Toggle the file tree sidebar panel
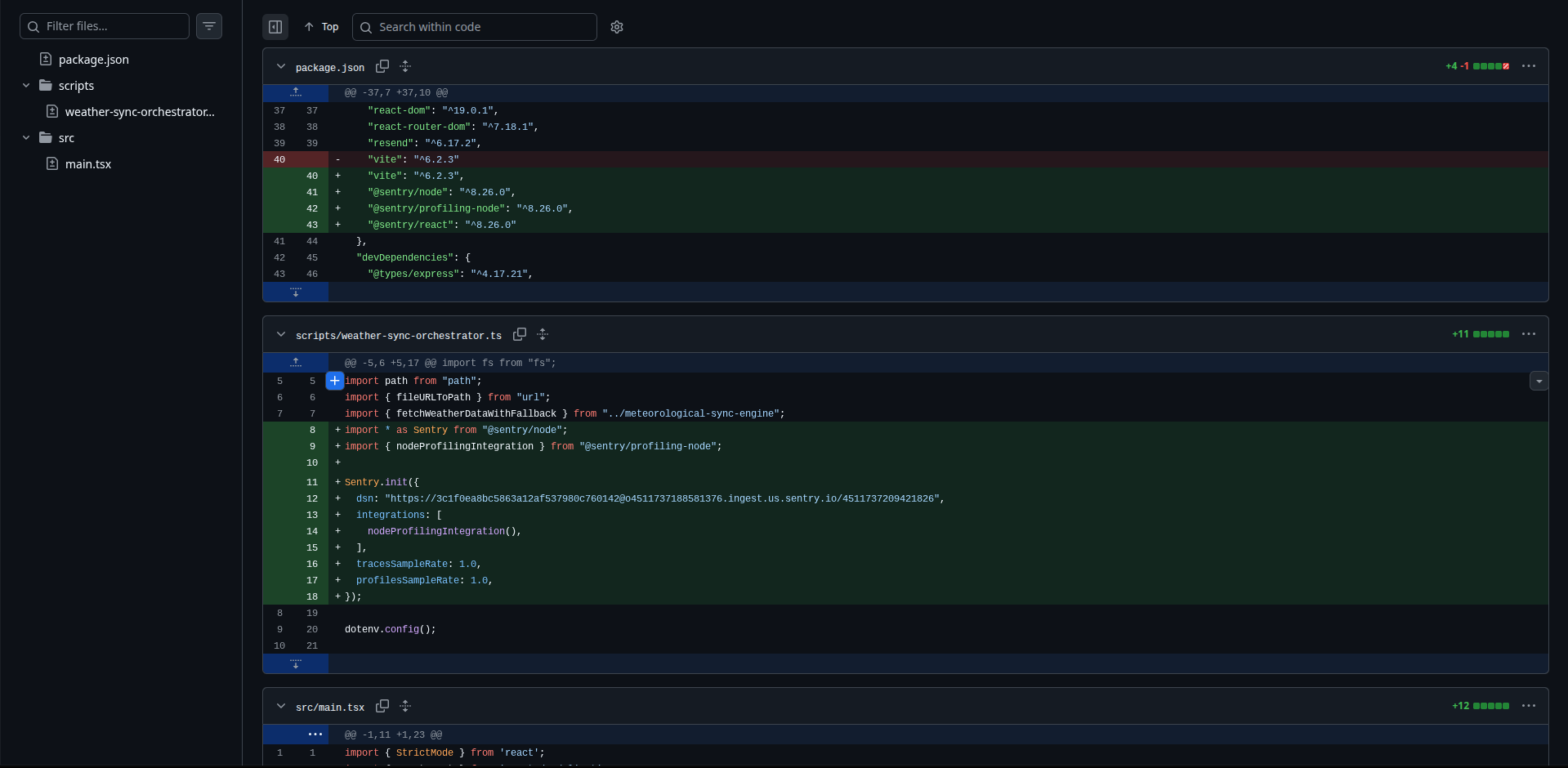The width and height of the screenshot is (1568, 768). (275, 27)
